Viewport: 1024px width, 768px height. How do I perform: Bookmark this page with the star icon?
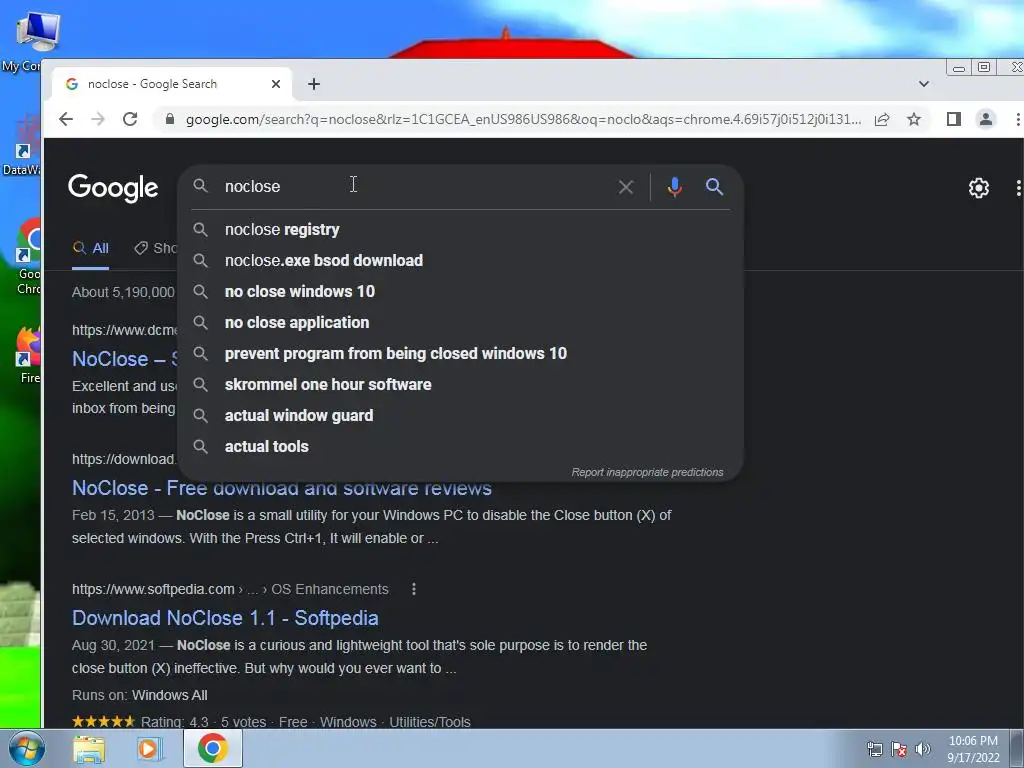914,119
